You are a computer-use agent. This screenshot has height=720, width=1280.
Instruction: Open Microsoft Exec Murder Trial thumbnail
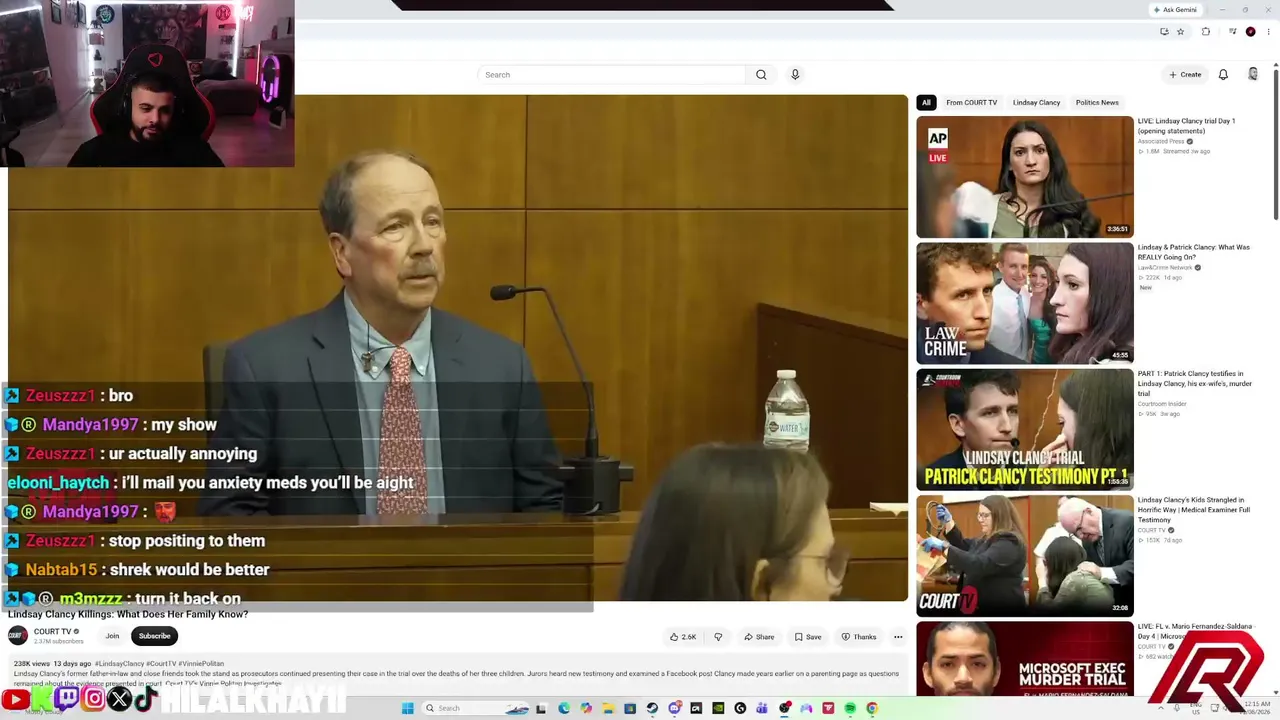[x=1025, y=659]
